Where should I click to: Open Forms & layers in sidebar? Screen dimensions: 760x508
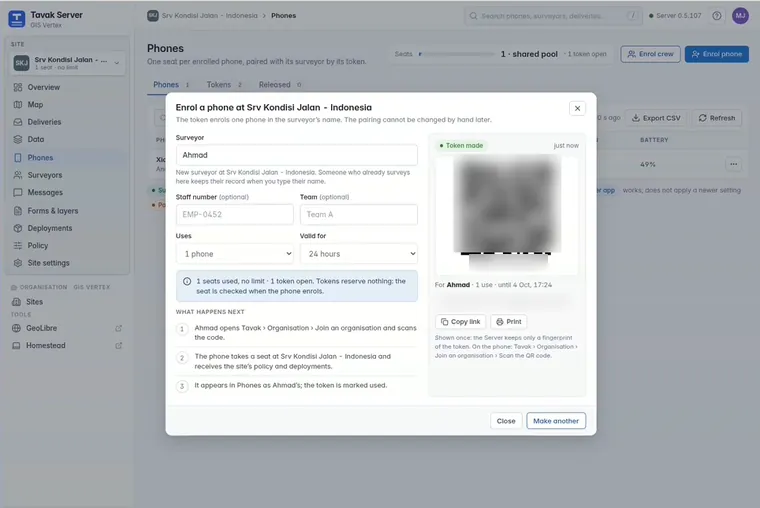pos(67,211)
